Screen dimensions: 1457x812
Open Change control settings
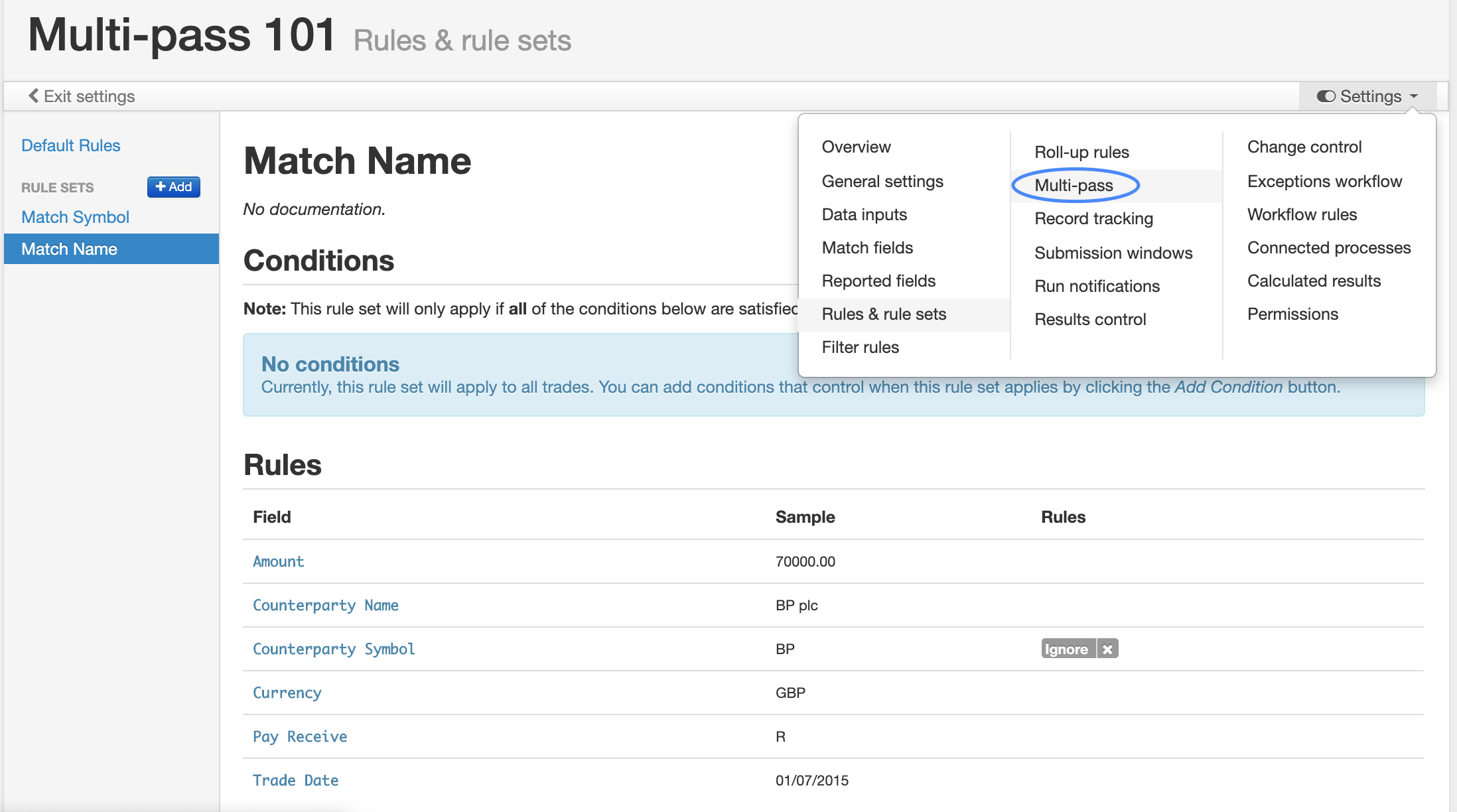(x=1304, y=147)
